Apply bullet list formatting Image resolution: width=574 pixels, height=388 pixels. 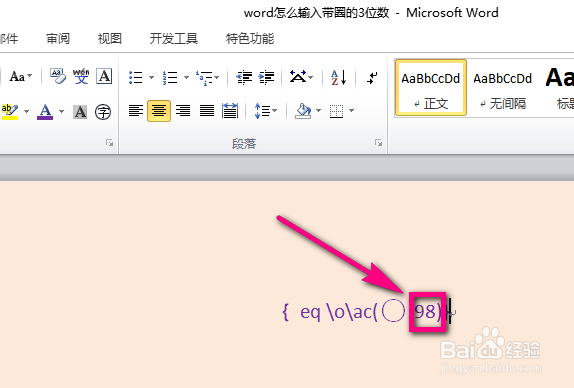(136, 77)
